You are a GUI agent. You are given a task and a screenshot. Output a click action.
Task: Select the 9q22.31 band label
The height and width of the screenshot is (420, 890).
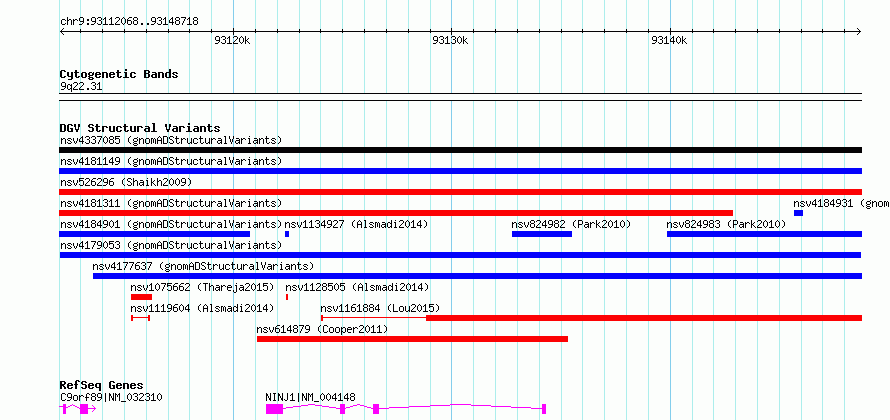click(81, 86)
